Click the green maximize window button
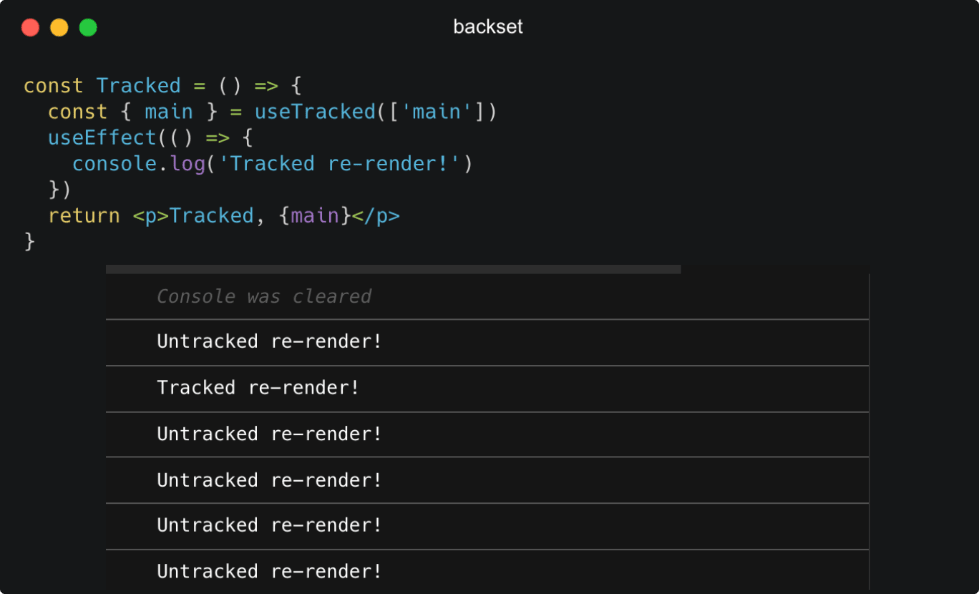 88,27
